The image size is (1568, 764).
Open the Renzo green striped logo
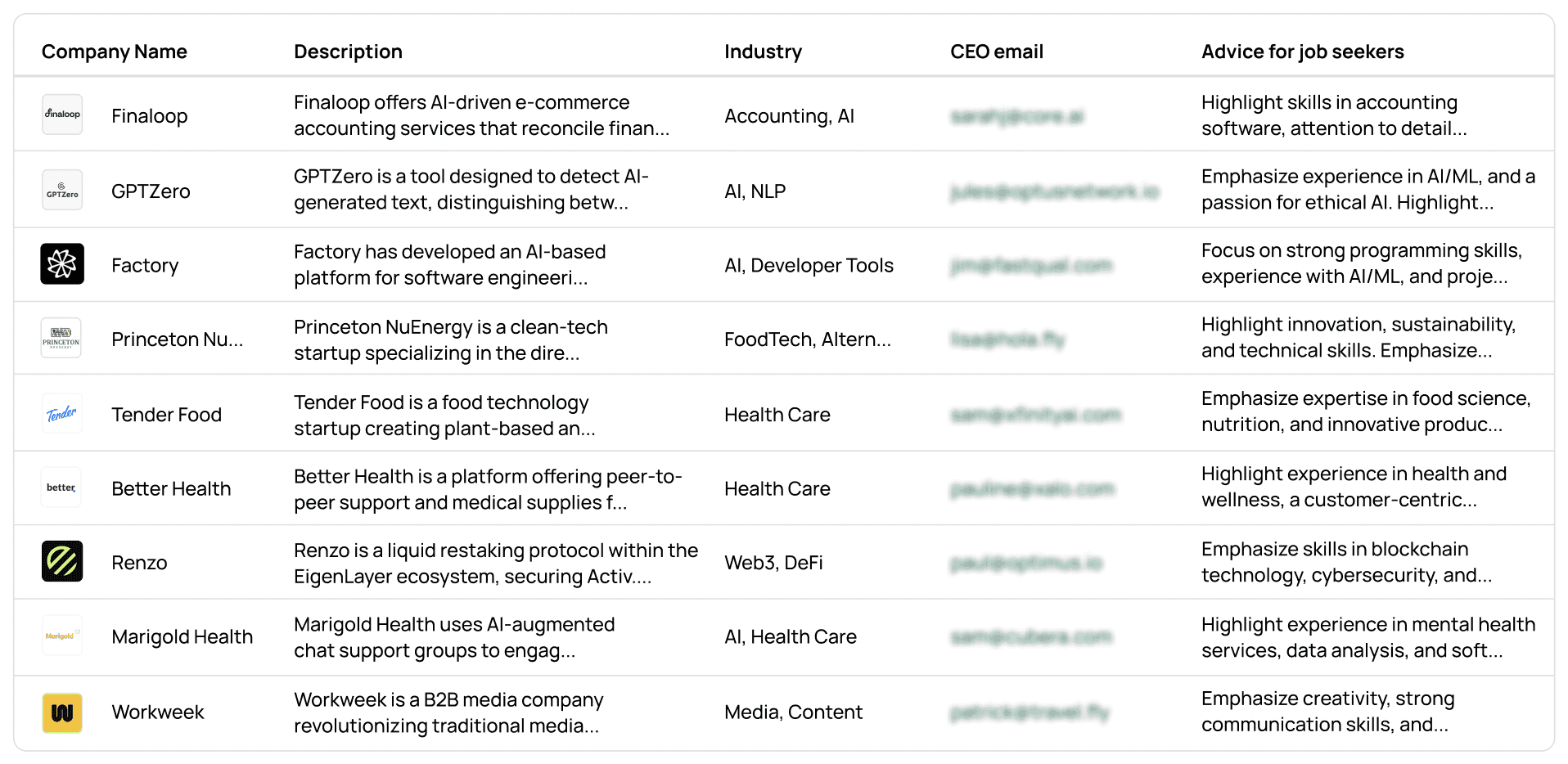tap(62, 562)
